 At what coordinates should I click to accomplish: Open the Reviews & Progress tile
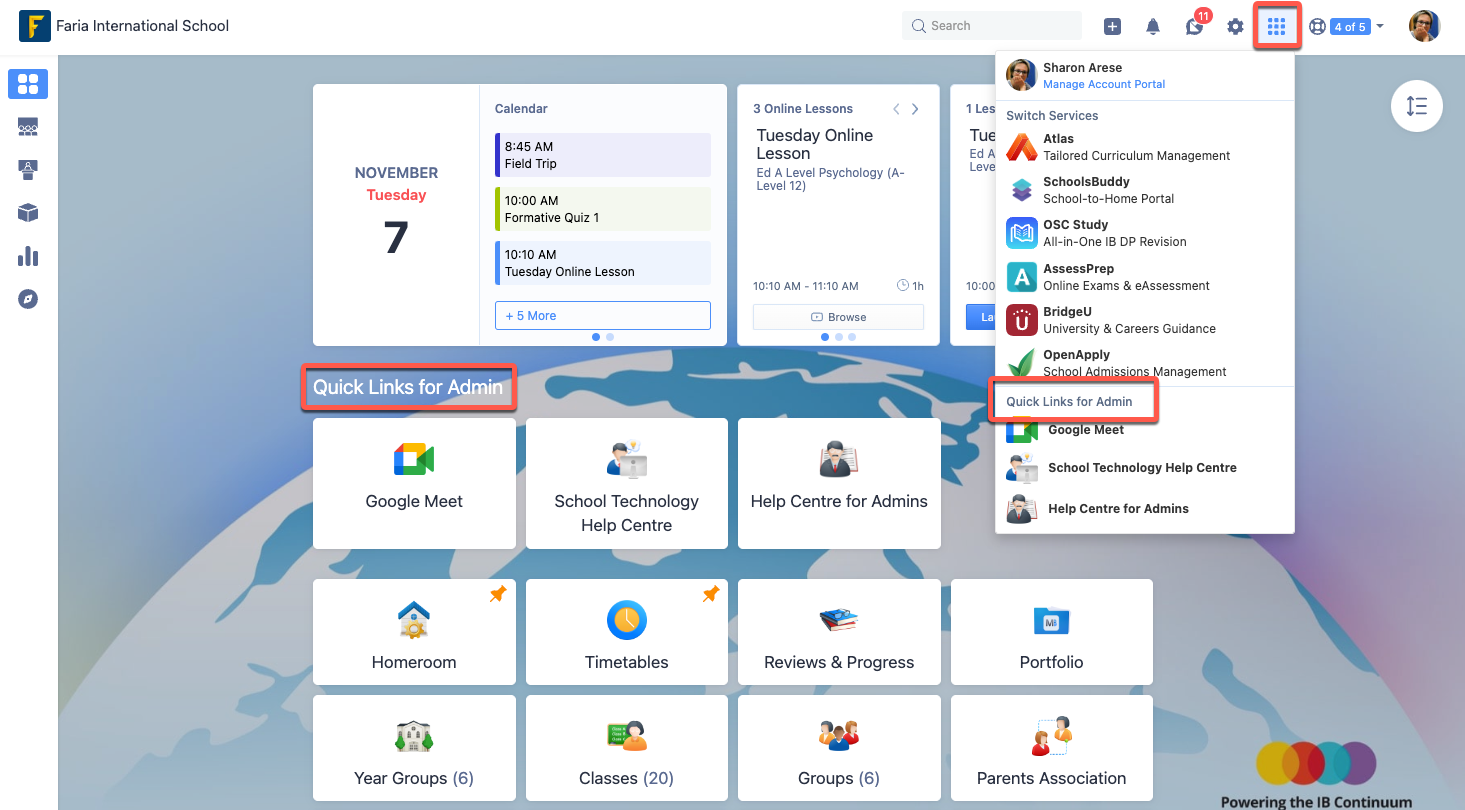[839, 632]
